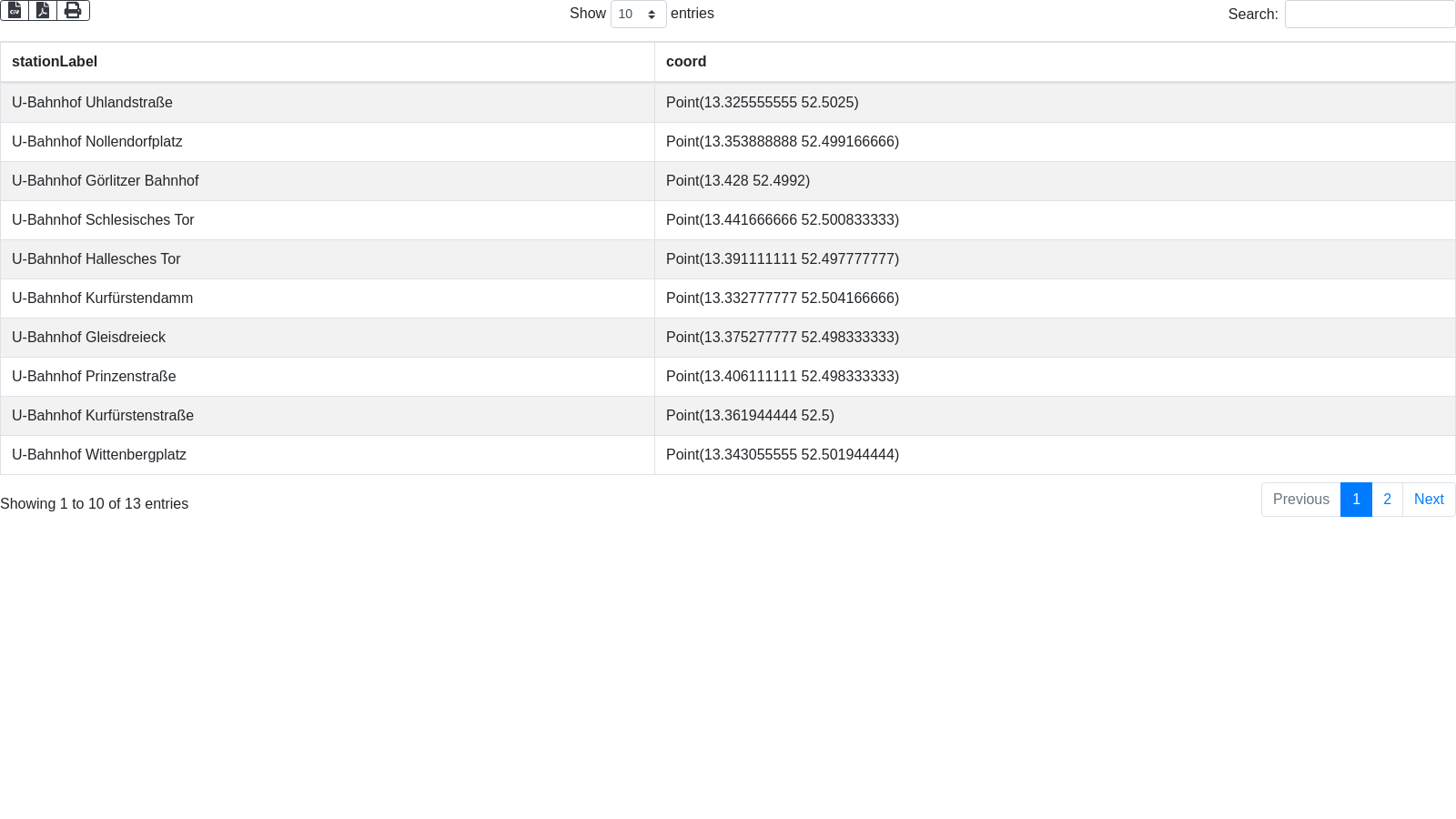The width and height of the screenshot is (1456, 819).
Task: Click the Previous pagination button
Action: pos(1300,500)
